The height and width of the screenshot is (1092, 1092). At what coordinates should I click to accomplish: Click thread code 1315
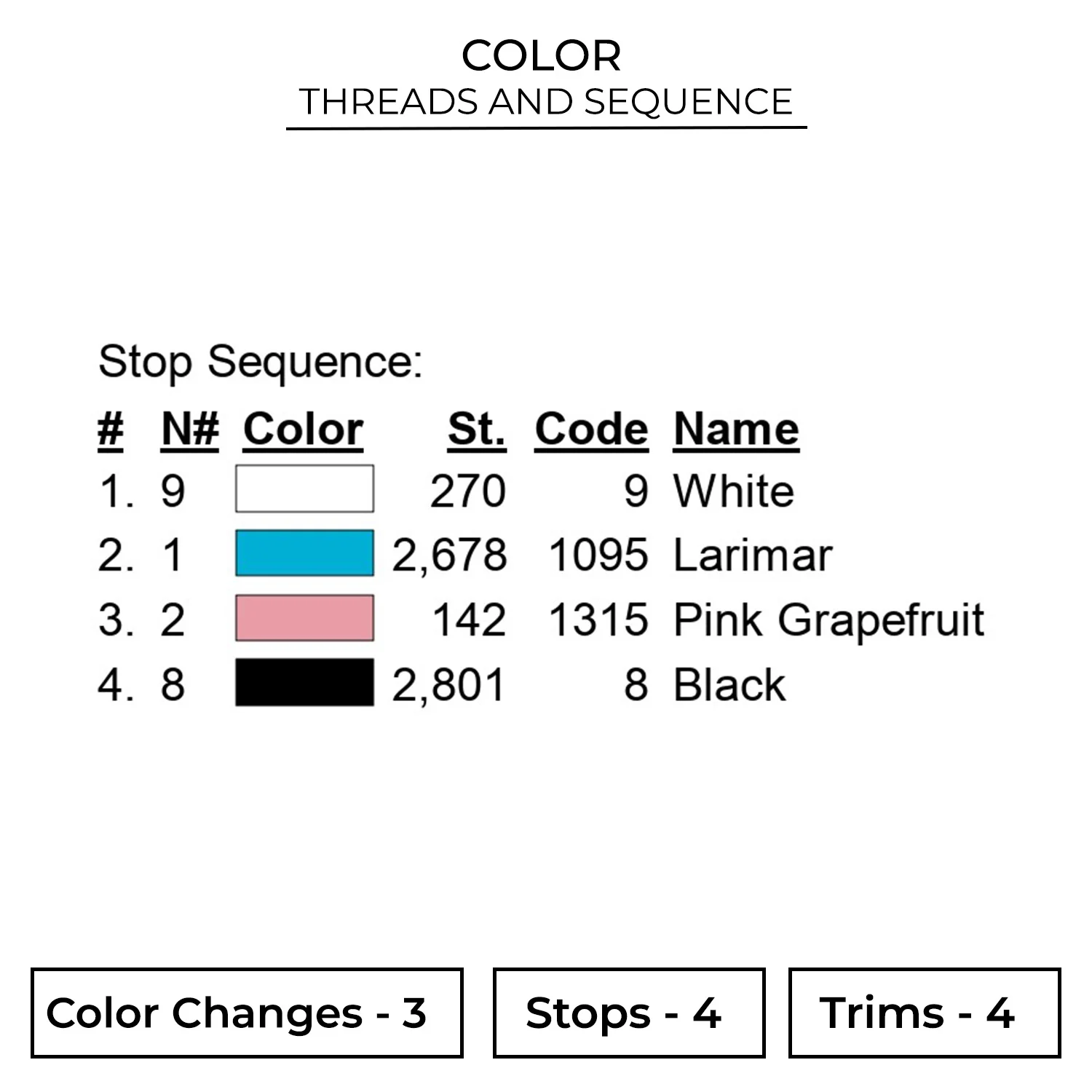(598, 620)
